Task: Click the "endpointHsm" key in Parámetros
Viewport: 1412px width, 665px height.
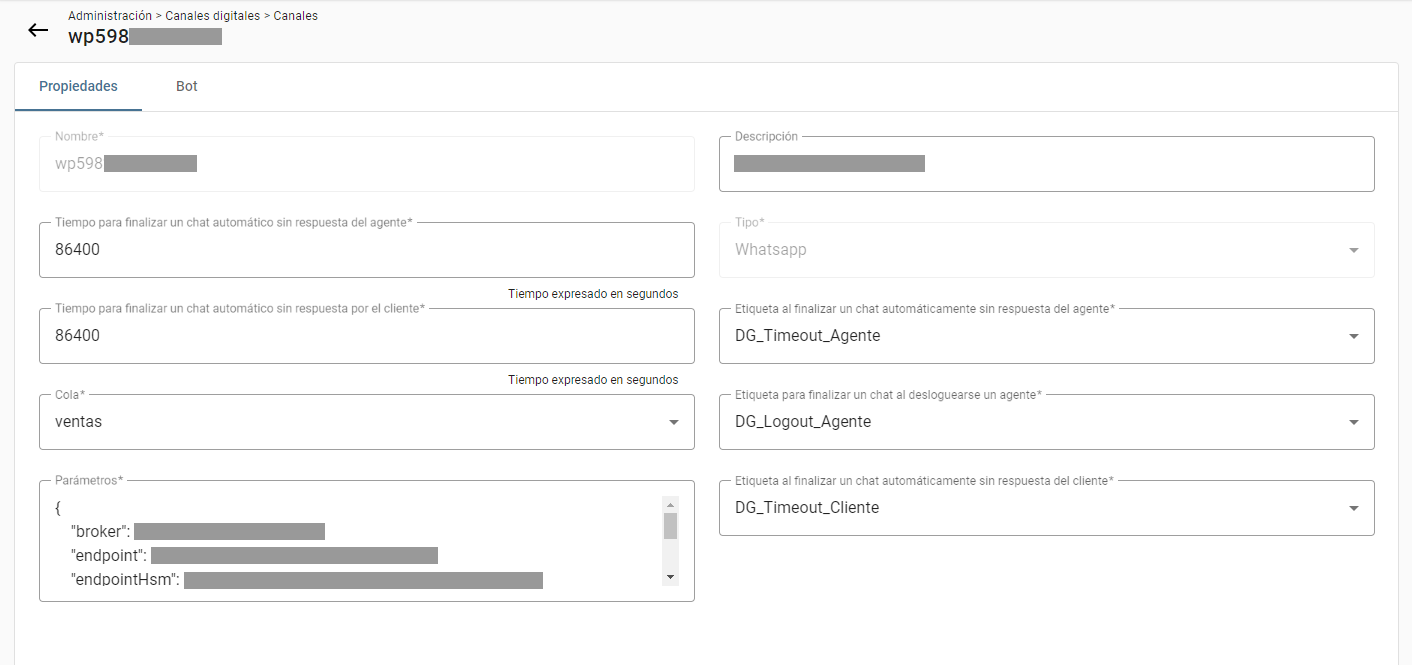Action: [125, 579]
